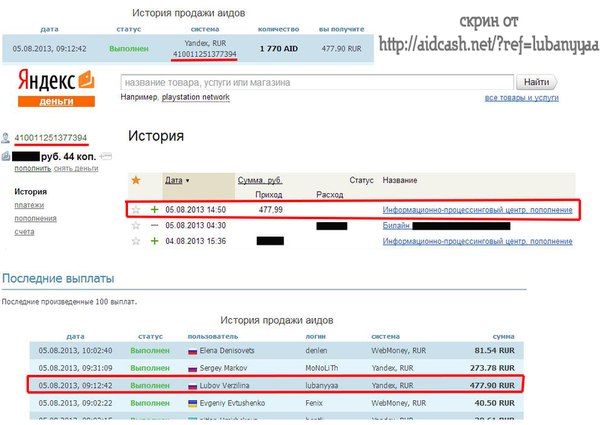This screenshot has height=425, width=604.
Task: Open the платежи section in sidebar
Action: click(31, 204)
